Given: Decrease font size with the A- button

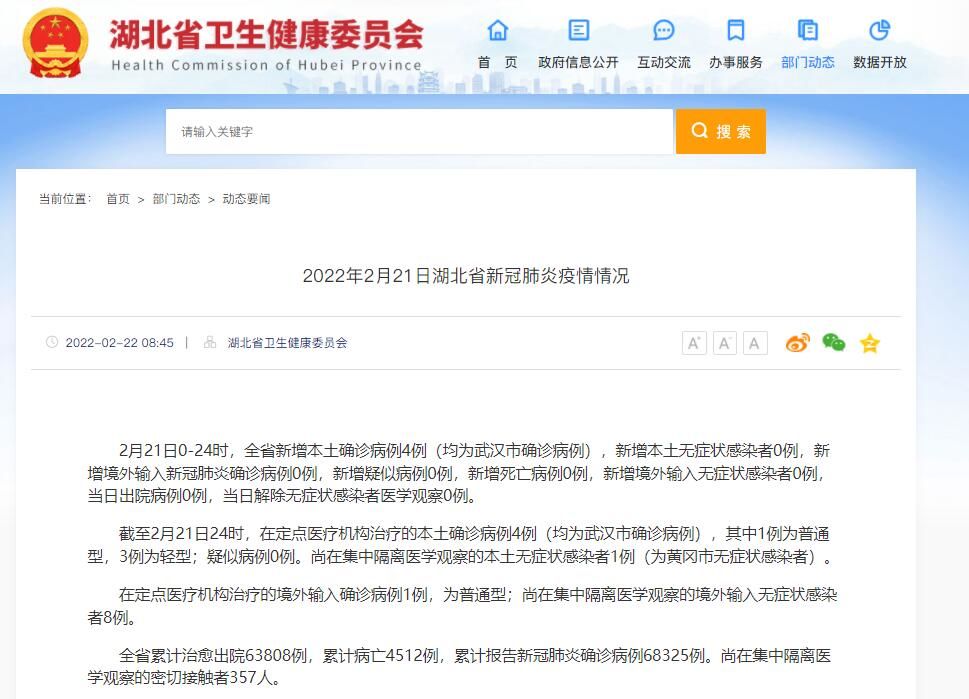Looking at the screenshot, I should coord(725,344).
